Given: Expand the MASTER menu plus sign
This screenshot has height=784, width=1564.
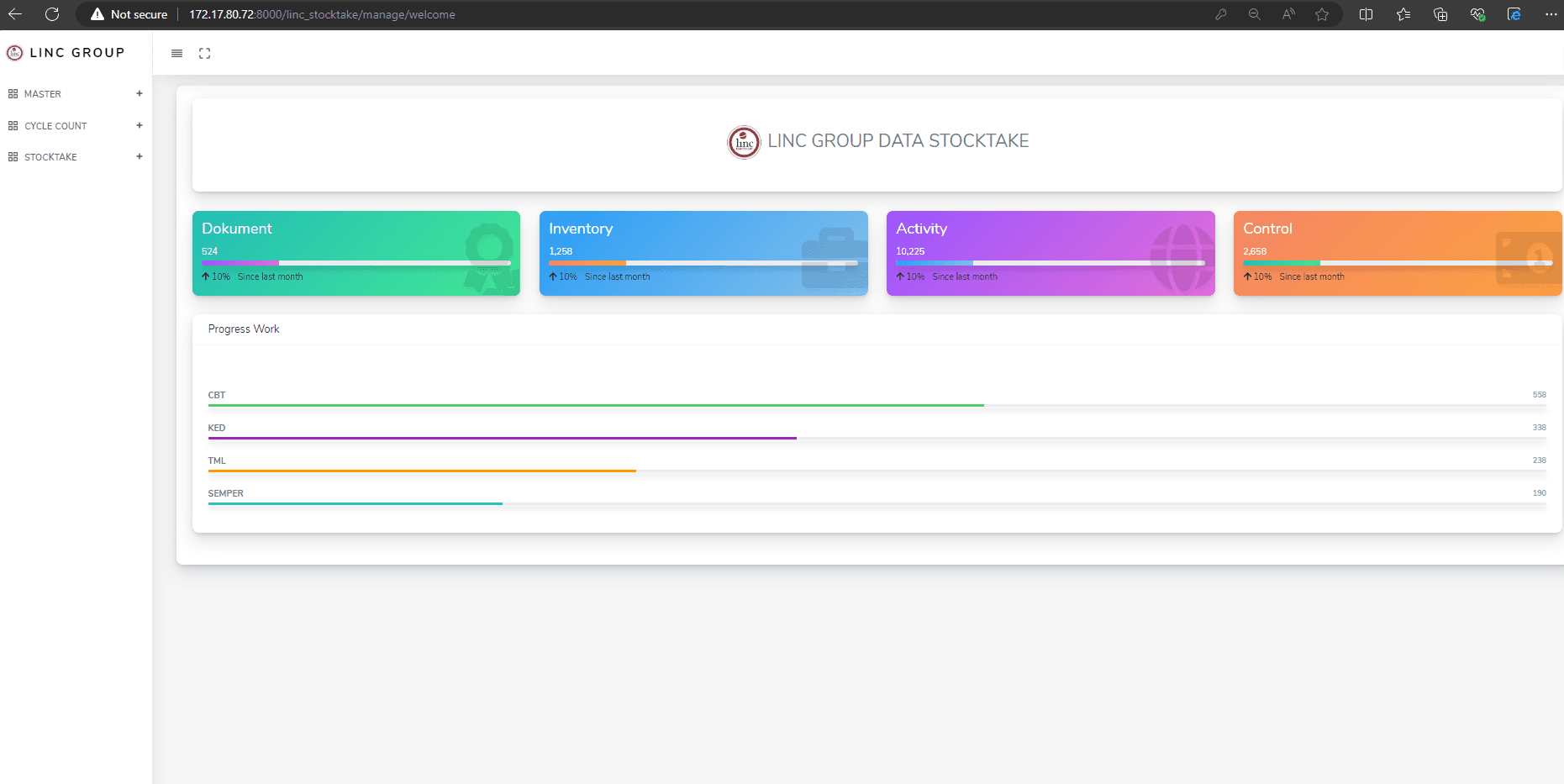Looking at the screenshot, I should [140, 93].
